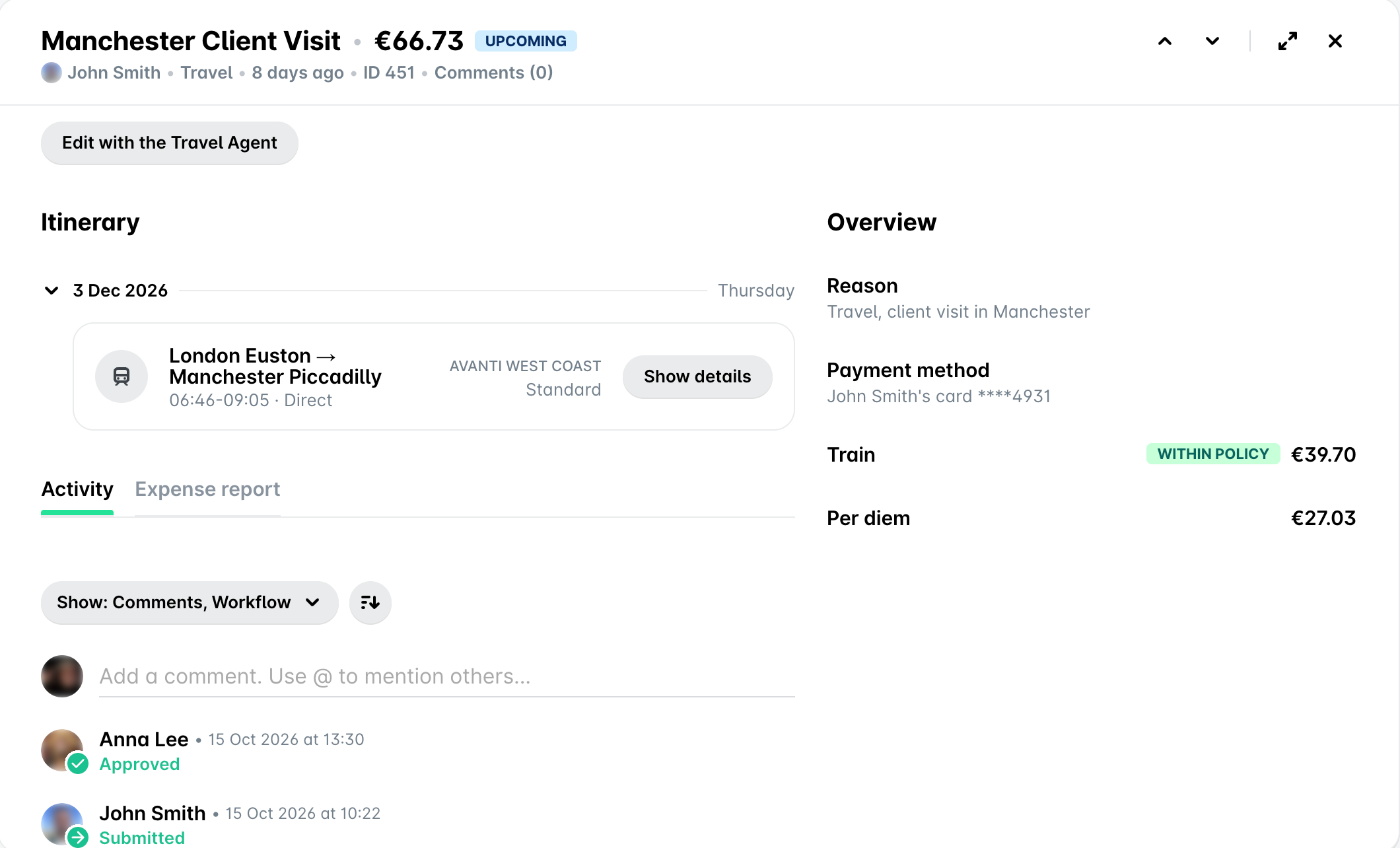Click the Thursday weekday label
Viewport: 1400px width, 848px height.
(x=756, y=291)
